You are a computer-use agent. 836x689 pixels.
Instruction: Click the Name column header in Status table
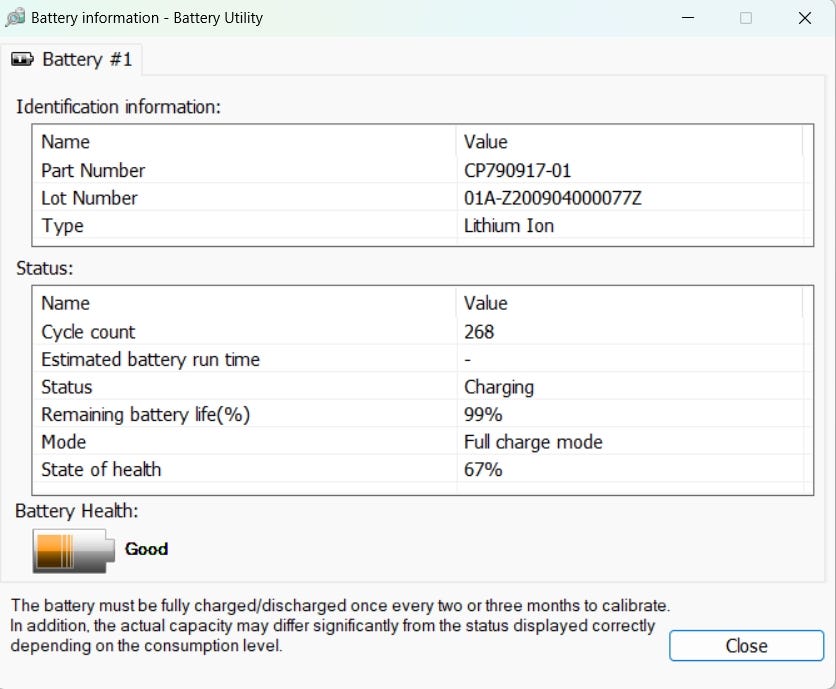[65, 303]
